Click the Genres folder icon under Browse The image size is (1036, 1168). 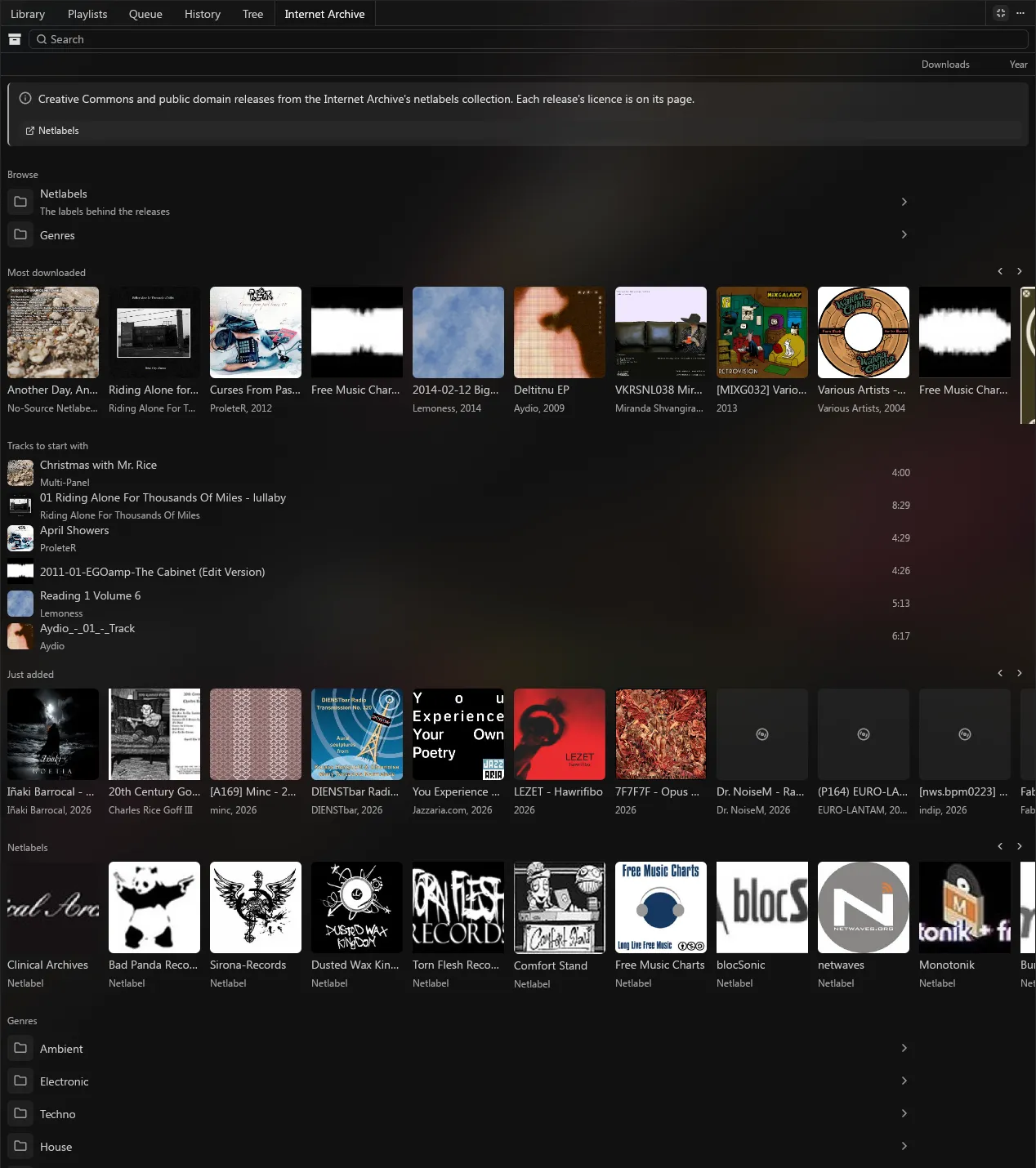point(20,234)
